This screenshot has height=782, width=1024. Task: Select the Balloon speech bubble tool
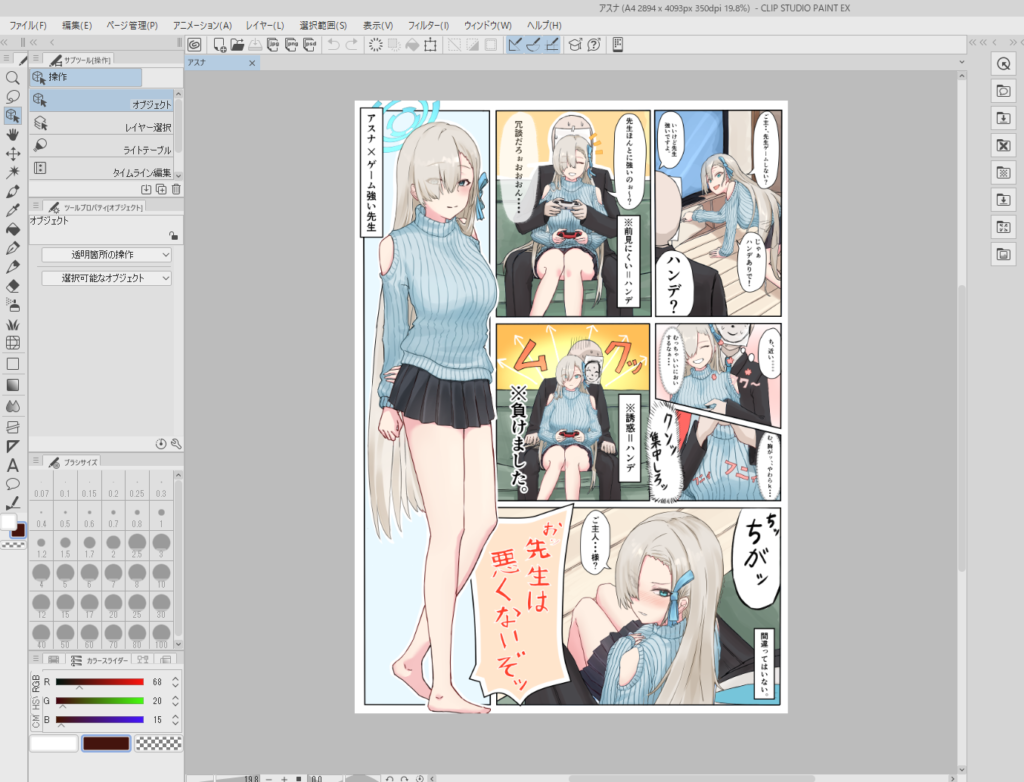pos(12,484)
